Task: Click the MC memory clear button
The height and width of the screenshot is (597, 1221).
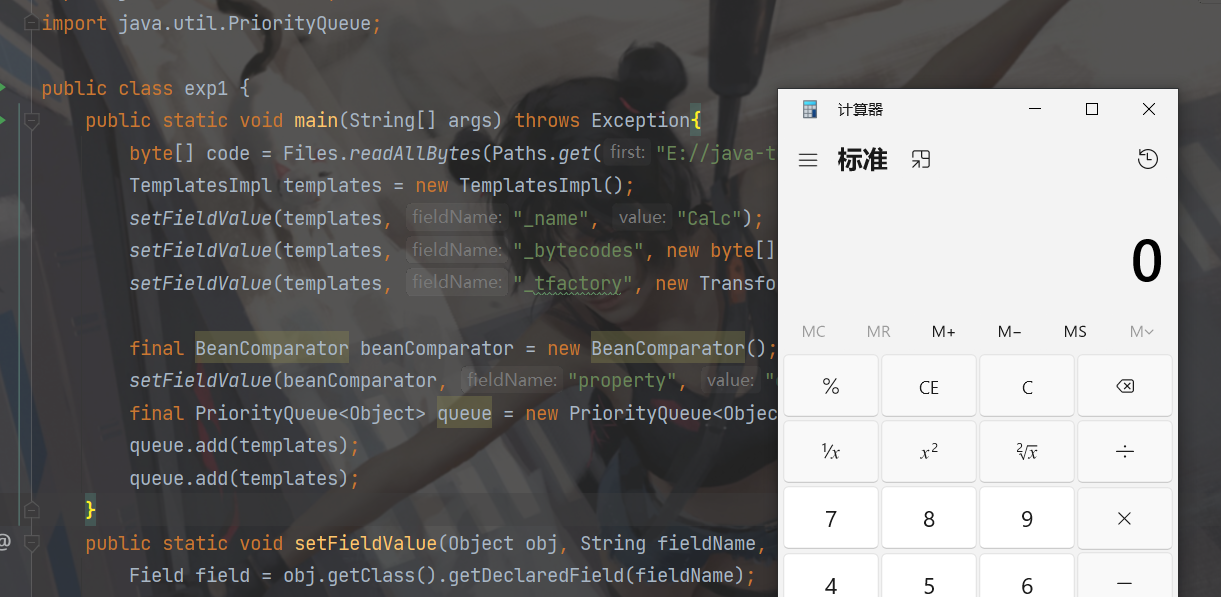Action: click(x=814, y=331)
